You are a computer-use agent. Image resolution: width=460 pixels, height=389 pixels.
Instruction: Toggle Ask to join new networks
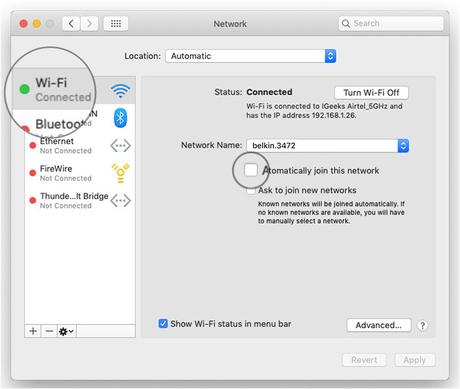click(251, 190)
